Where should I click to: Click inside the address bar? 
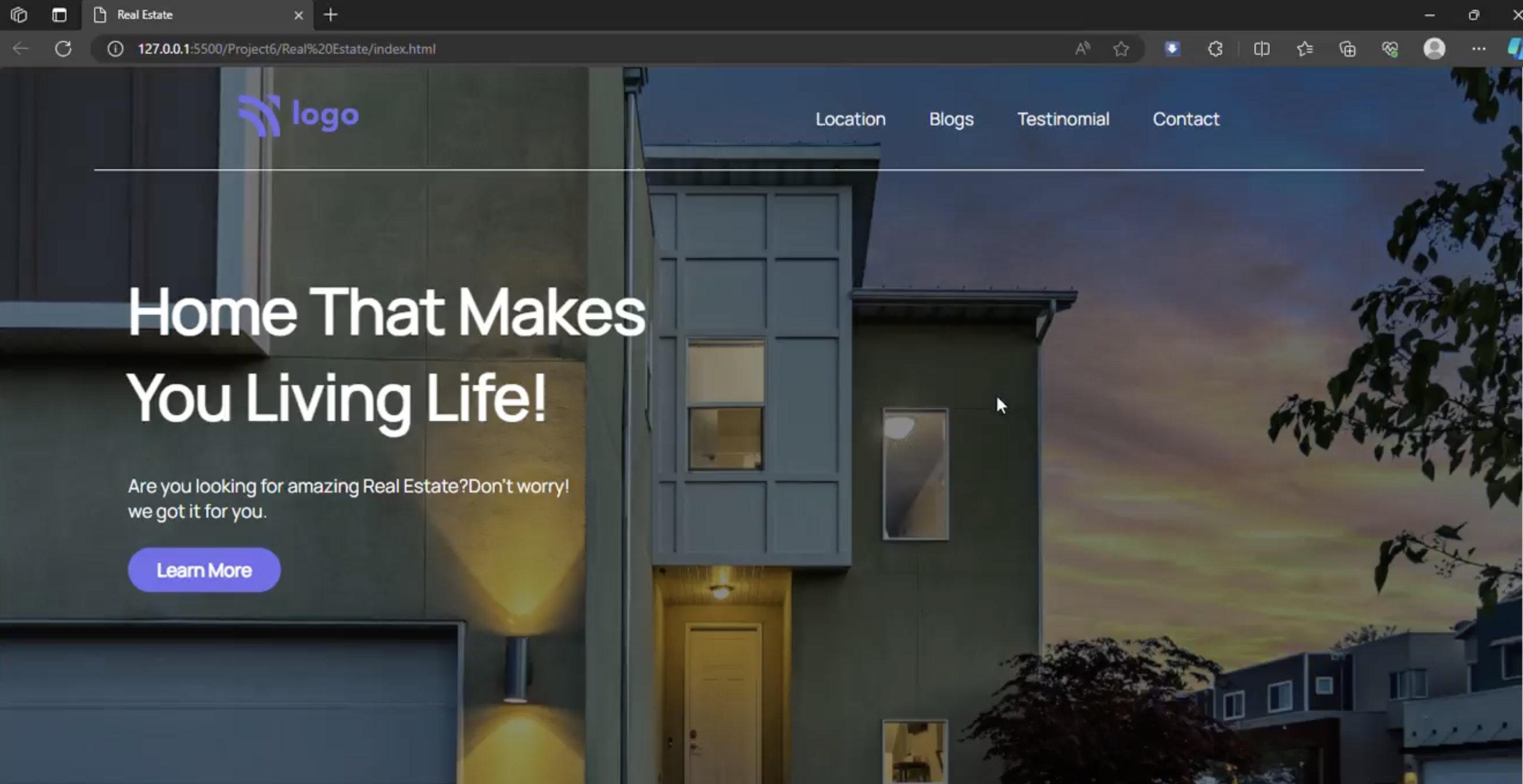(532, 48)
